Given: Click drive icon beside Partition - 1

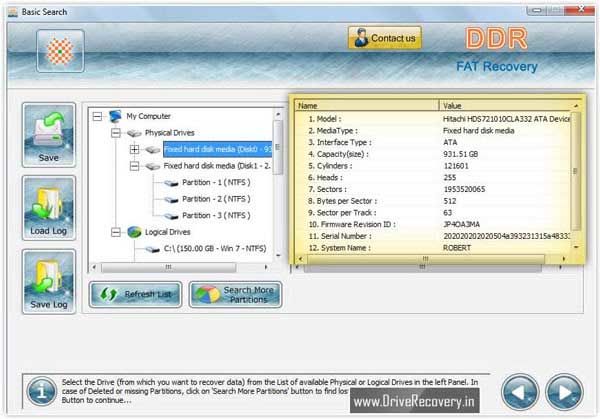Looking at the screenshot, I should (171, 183).
